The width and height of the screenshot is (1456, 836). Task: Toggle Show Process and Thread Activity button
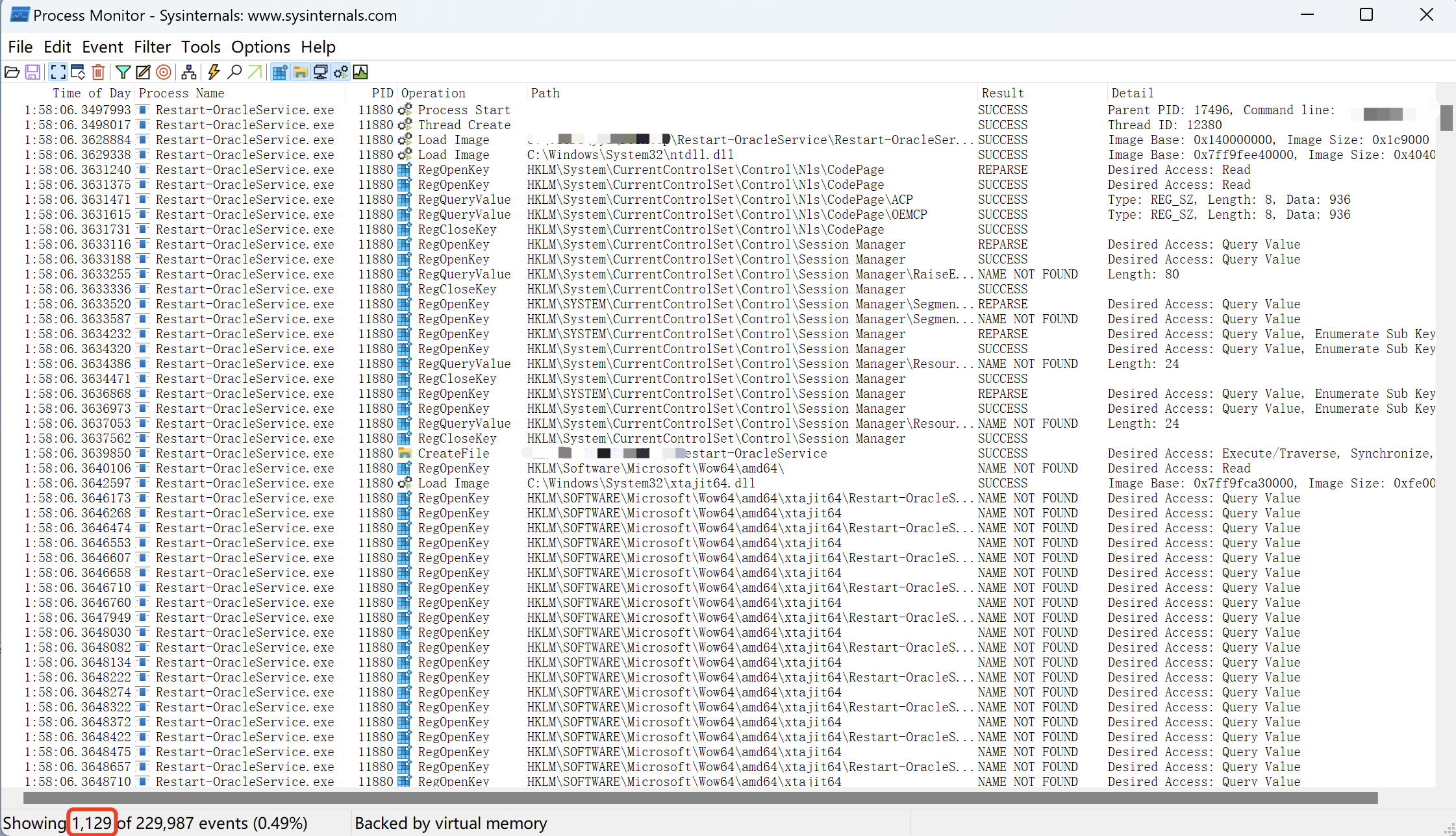tap(341, 72)
